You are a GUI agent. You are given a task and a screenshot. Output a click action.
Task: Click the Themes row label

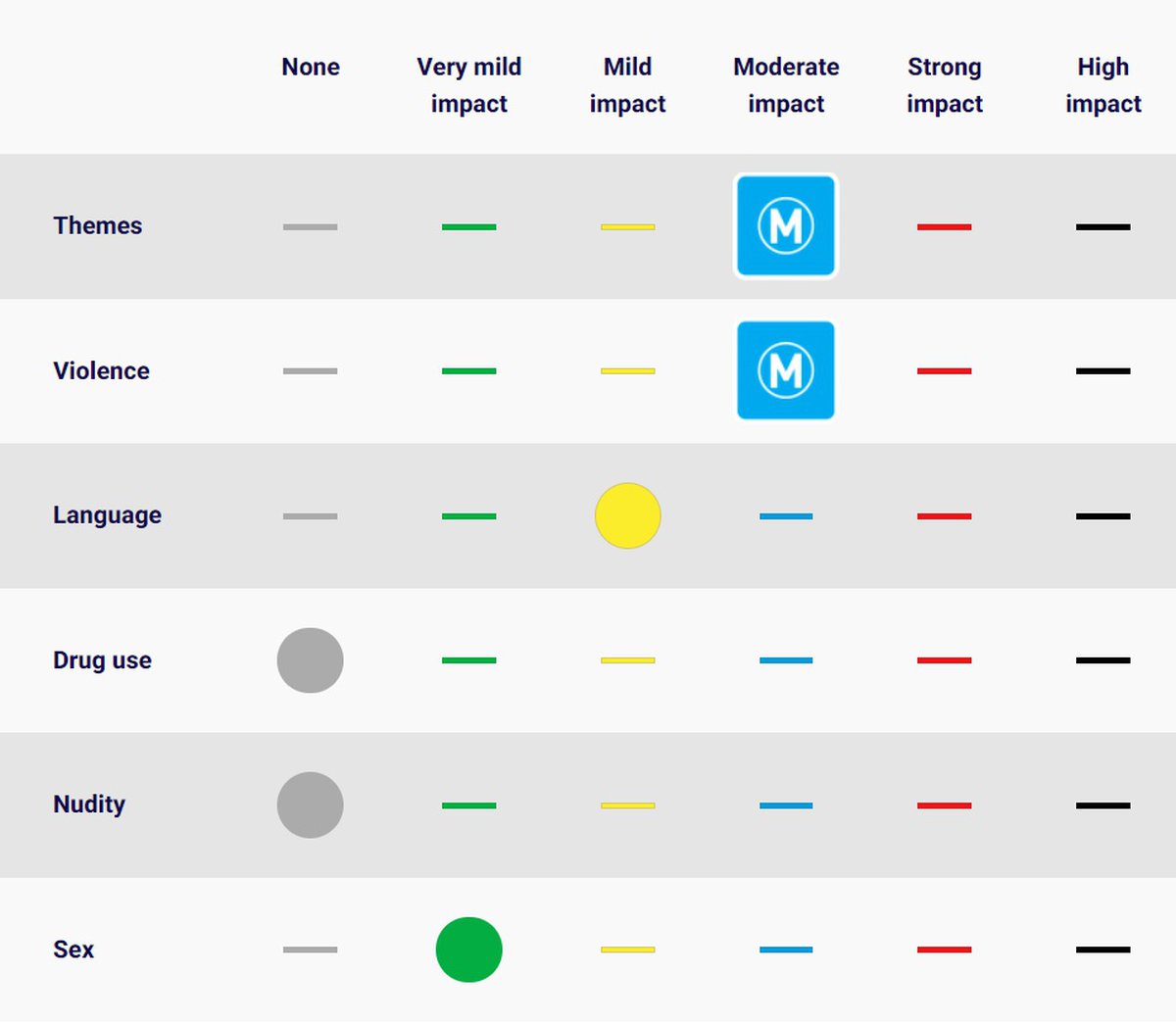(98, 225)
